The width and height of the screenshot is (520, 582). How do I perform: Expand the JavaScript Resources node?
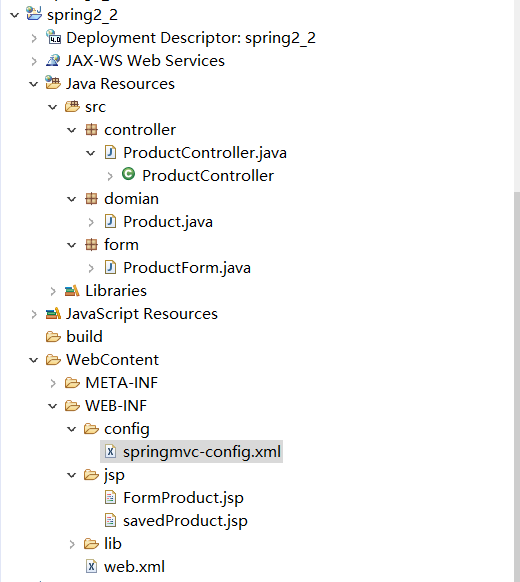34,314
